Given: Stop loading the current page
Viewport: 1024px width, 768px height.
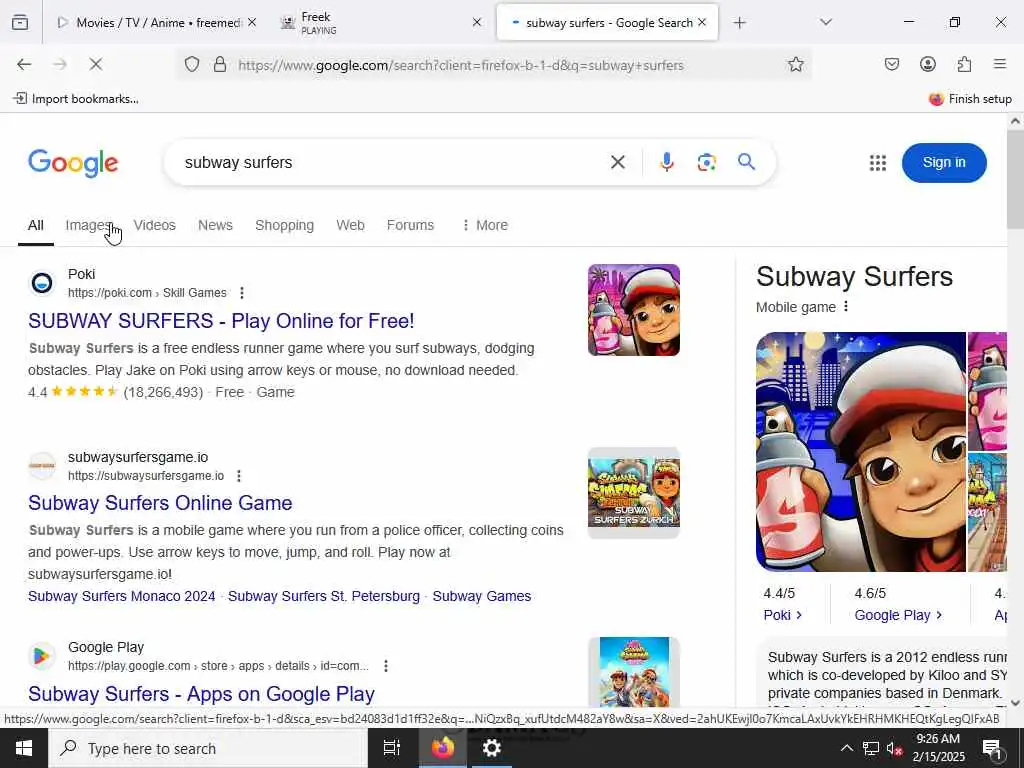Looking at the screenshot, I should coord(95,64).
